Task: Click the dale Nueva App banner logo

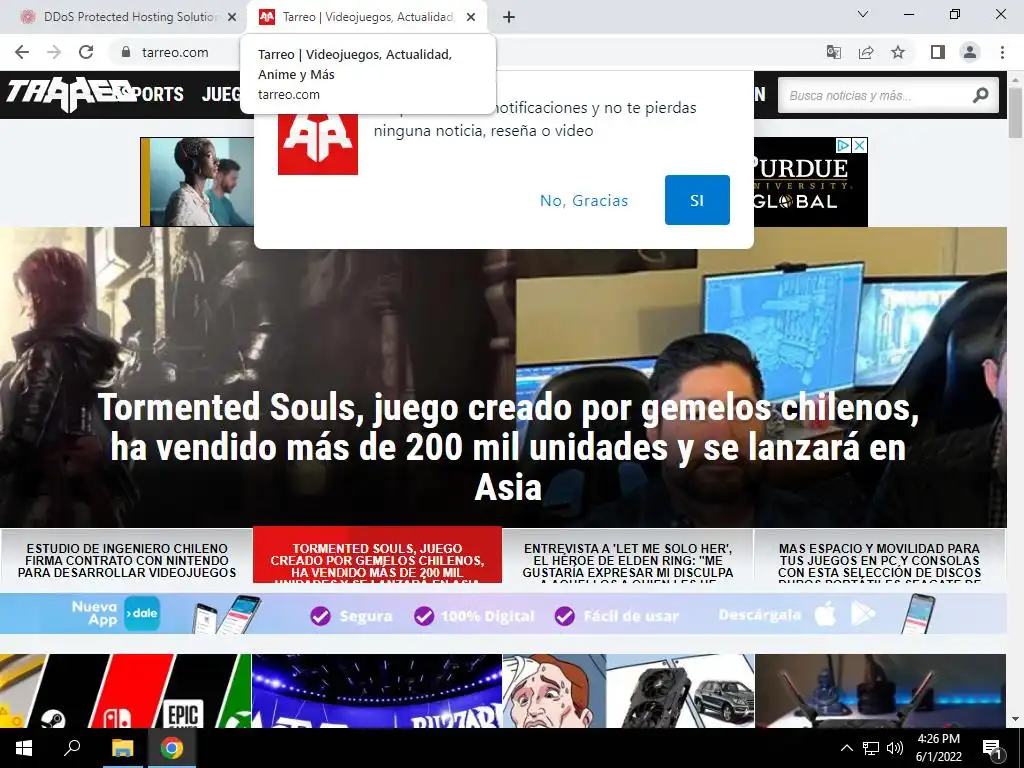Action: [142, 613]
